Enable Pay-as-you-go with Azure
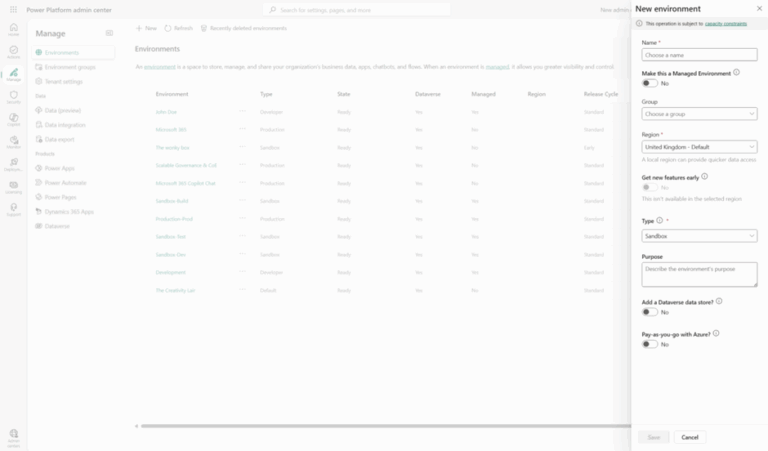Screen dimensions: 768x451 tap(650, 344)
